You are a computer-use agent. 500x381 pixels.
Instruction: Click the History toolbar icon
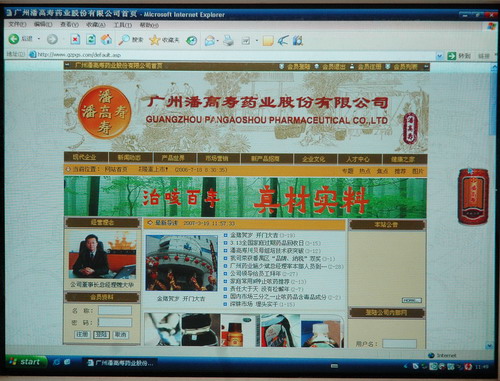point(191,41)
